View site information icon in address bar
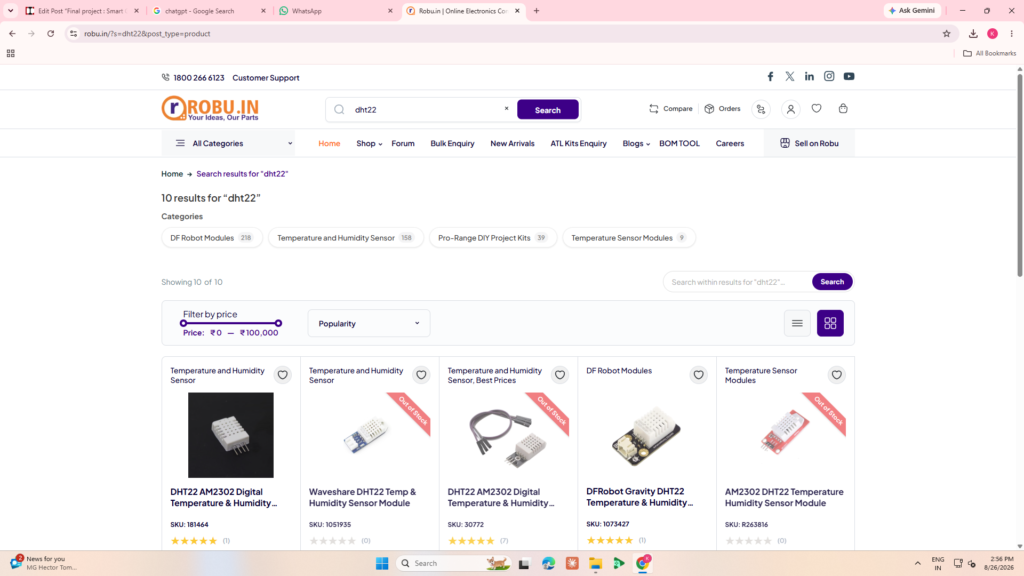The width and height of the screenshot is (1024, 576). pos(73,33)
